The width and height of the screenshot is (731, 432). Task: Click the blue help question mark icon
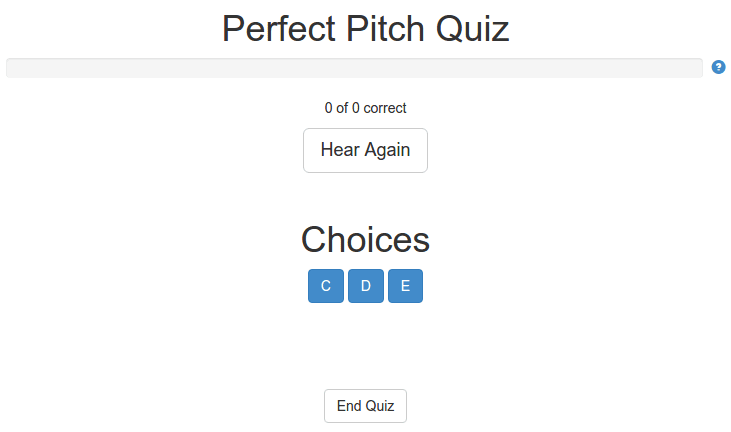(x=718, y=67)
